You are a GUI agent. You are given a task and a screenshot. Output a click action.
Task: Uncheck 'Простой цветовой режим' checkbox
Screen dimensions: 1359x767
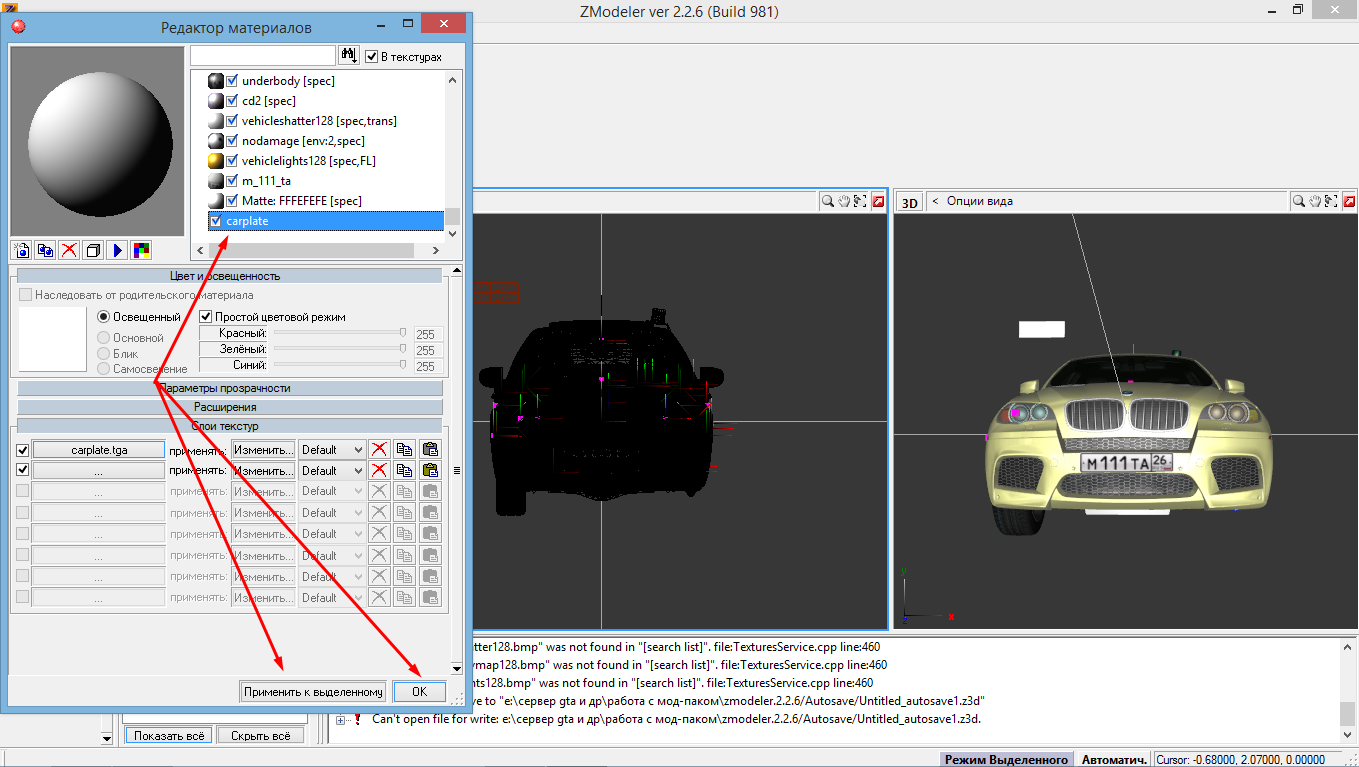206,317
